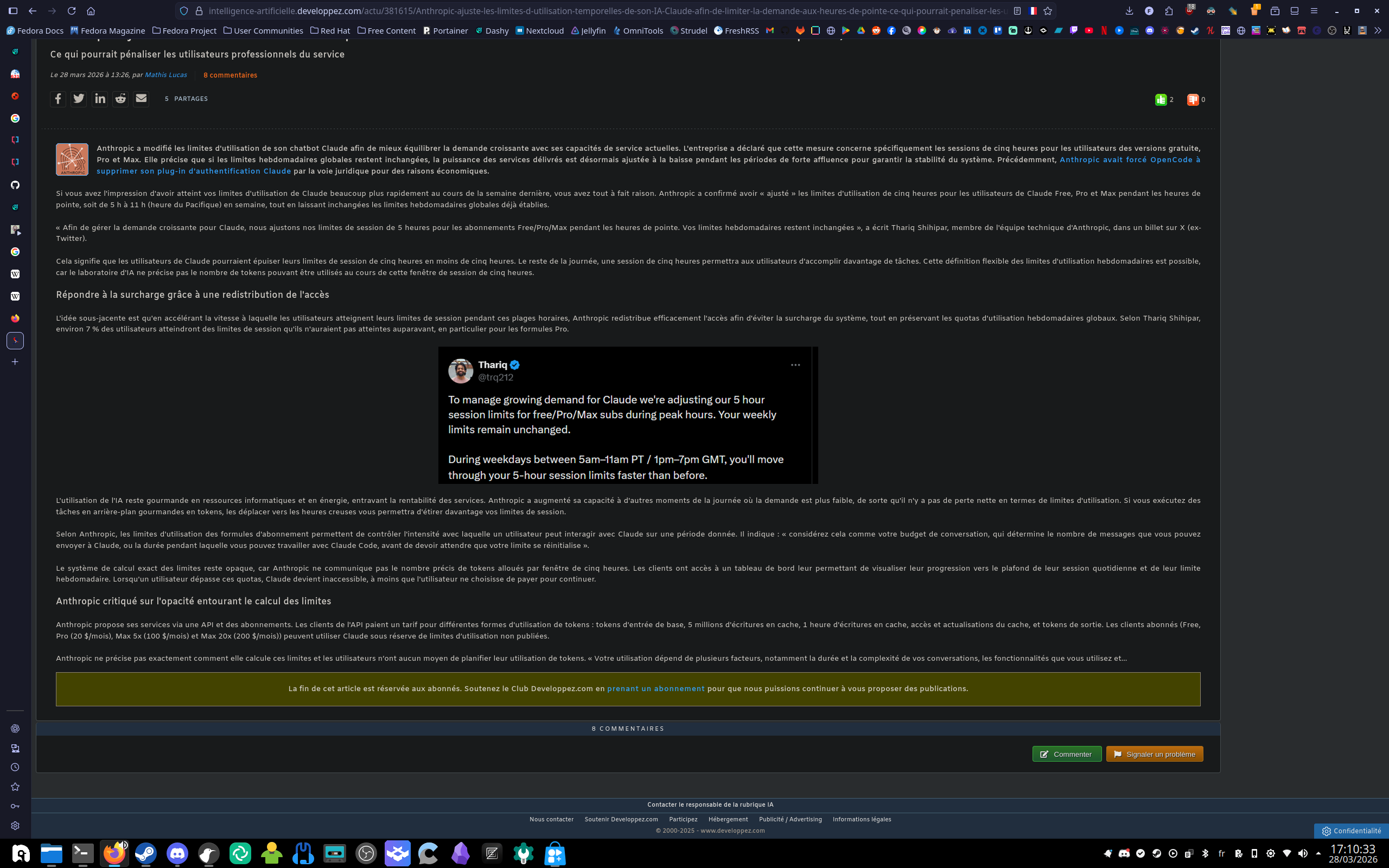Screen dimensions: 1389x868
Task: Click the green thumbs-up vote icon
Action: click(1161, 100)
